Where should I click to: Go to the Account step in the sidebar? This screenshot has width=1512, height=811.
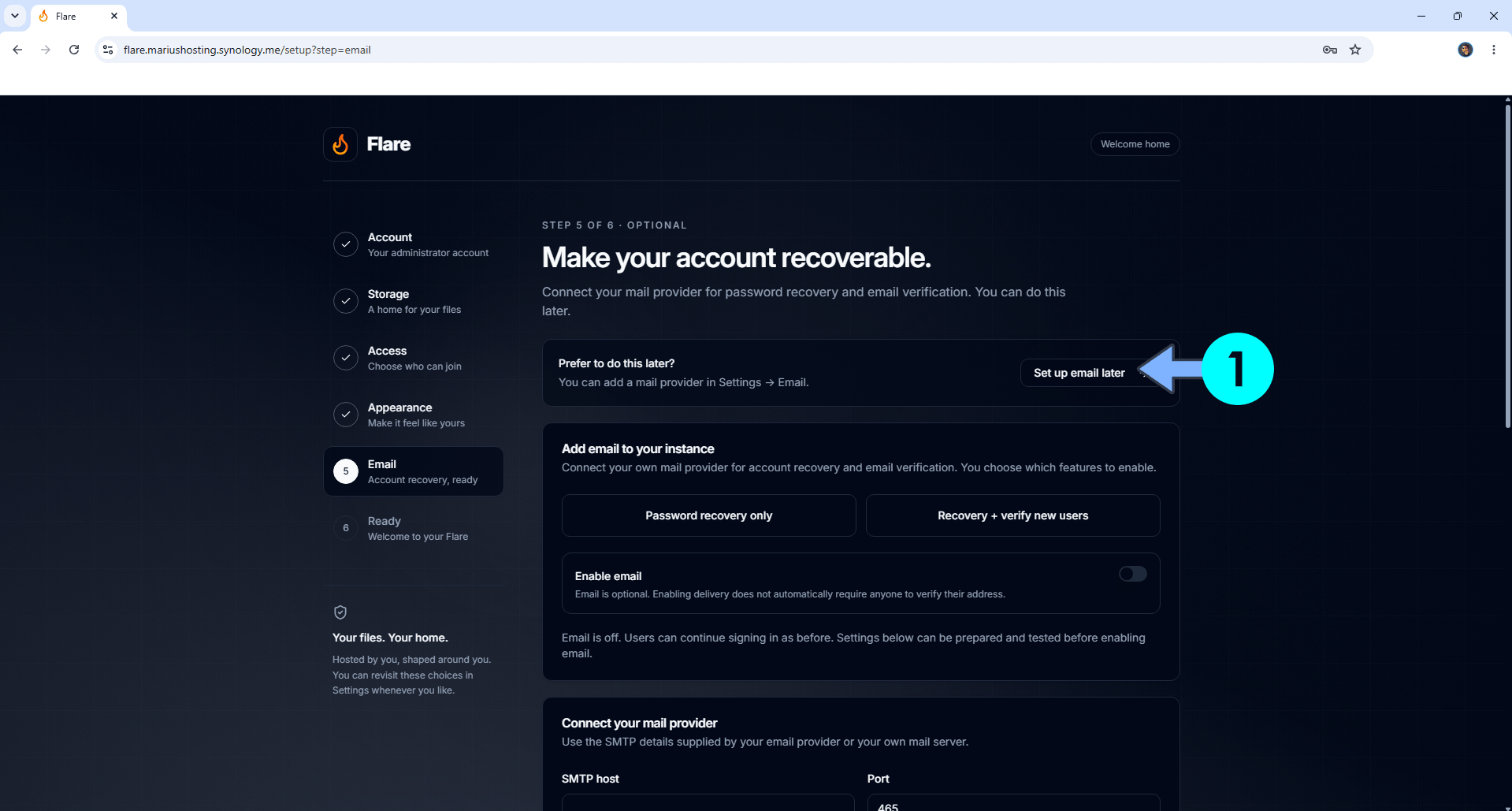(x=414, y=244)
